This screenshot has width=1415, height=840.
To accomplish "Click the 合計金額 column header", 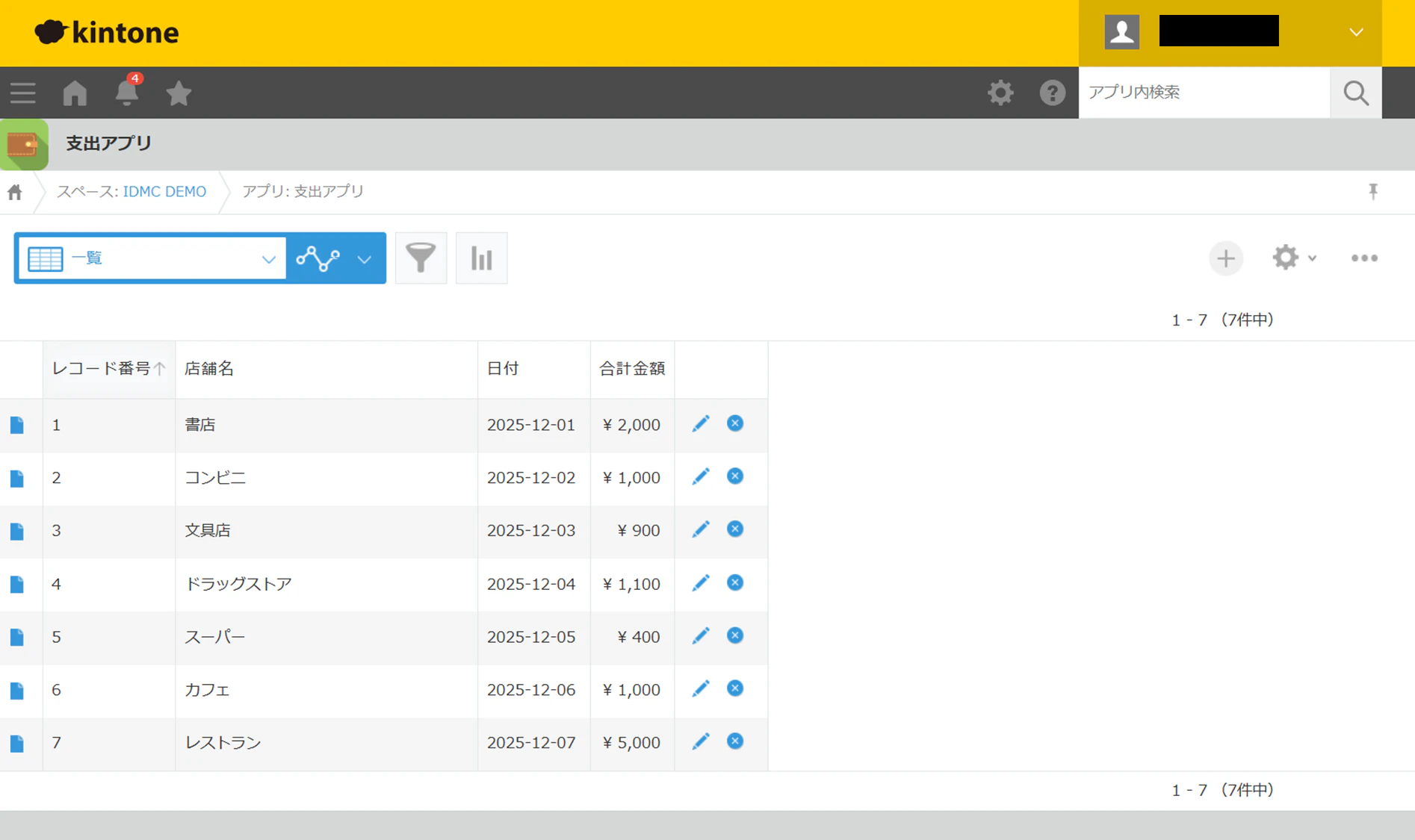I will click(x=632, y=369).
